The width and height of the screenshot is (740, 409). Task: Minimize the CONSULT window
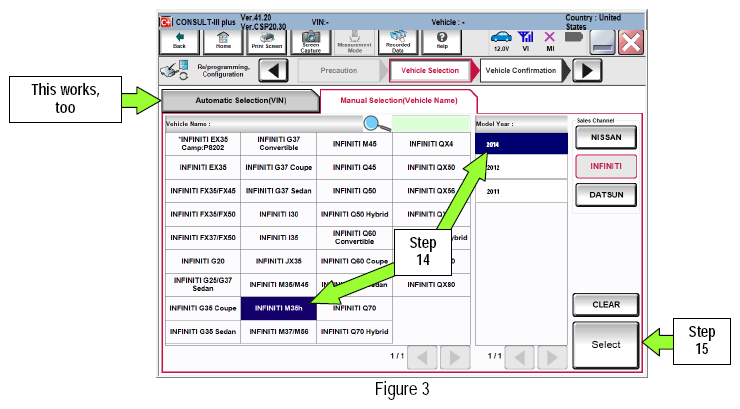(602, 43)
